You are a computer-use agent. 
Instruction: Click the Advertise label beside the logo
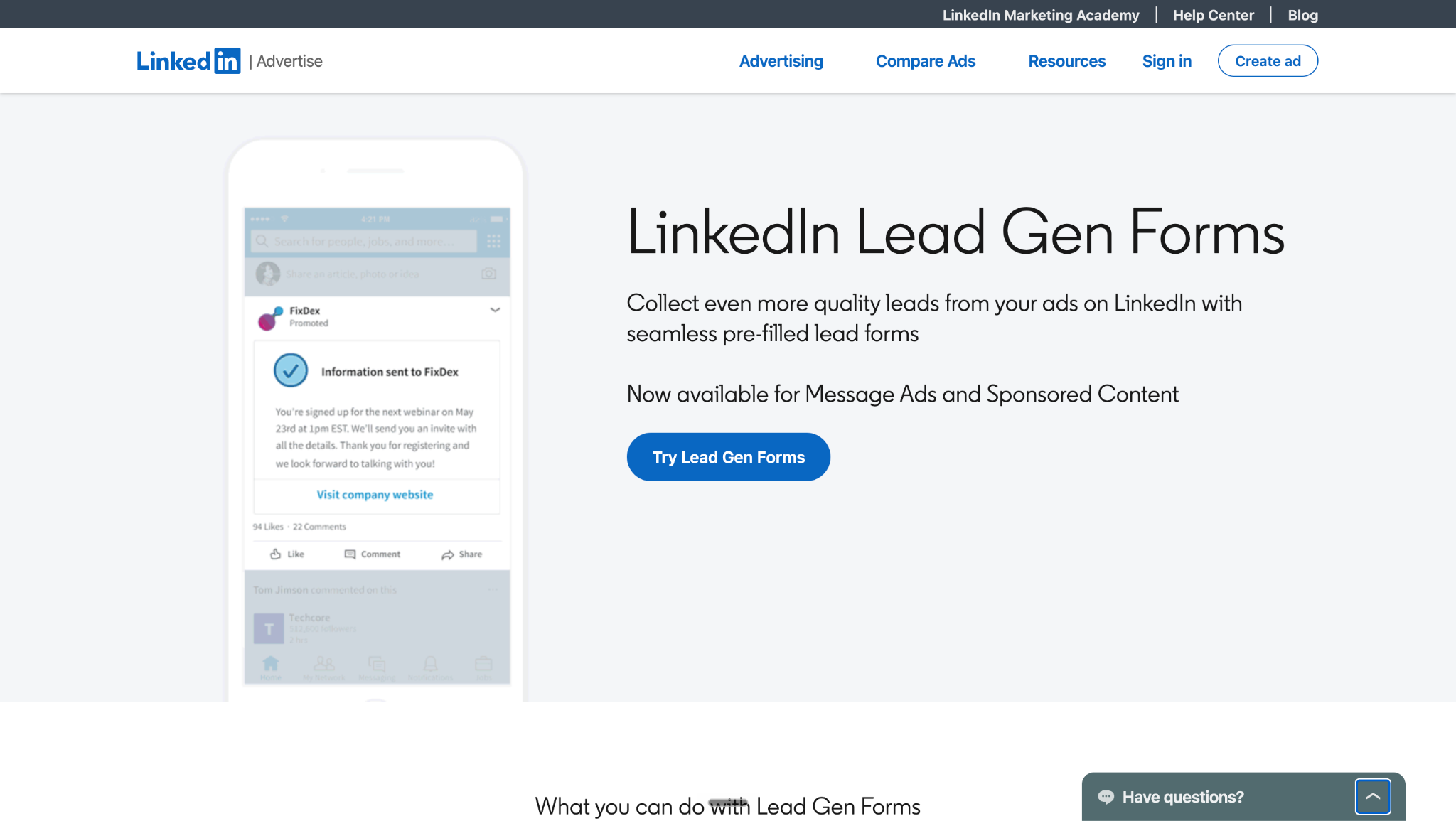[289, 61]
